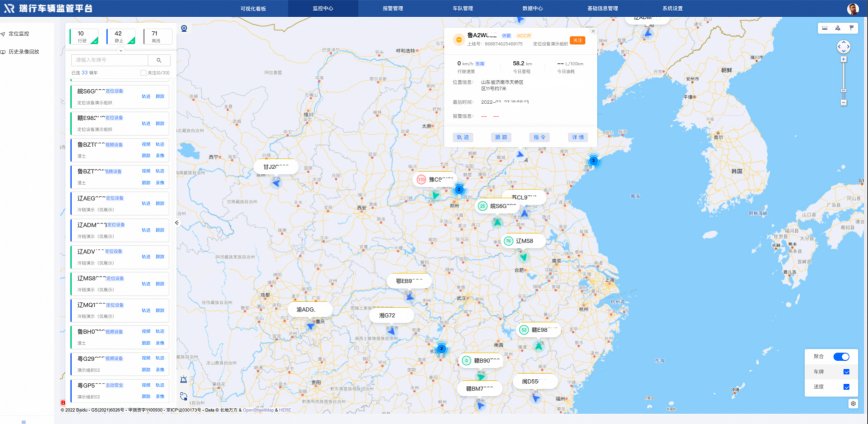Collapse the status cards using the small arrow

[x=121, y=50]
